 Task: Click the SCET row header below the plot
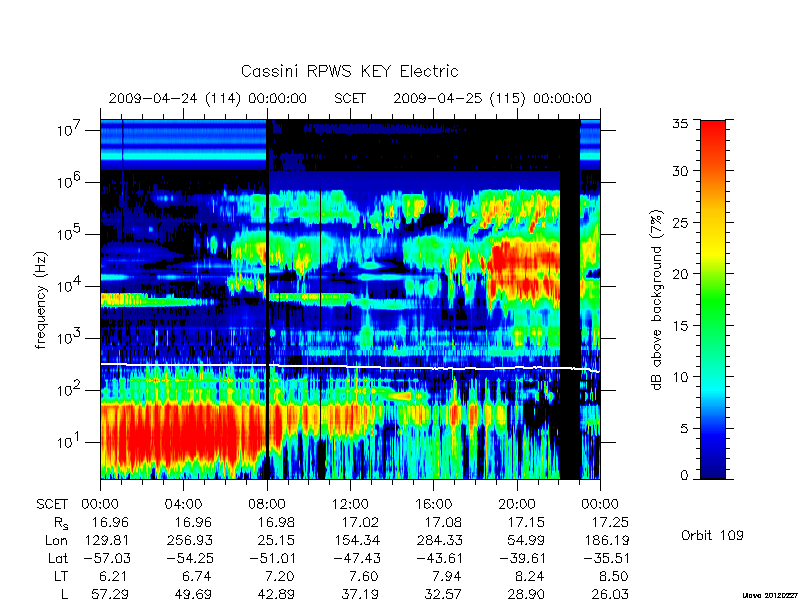52,504
